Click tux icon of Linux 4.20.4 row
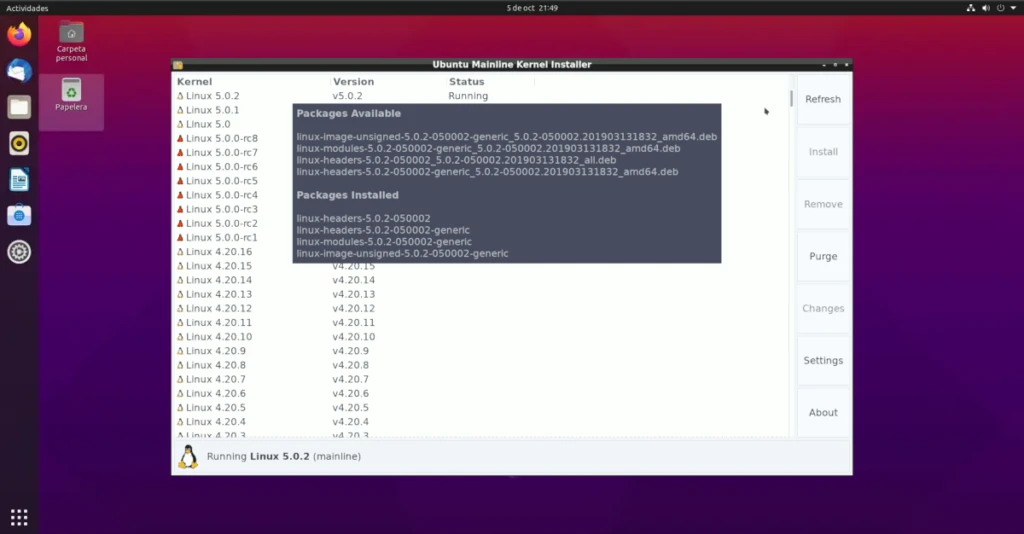Image resolution: width=1024 pixels, height=534 pixels. [180, 422]
